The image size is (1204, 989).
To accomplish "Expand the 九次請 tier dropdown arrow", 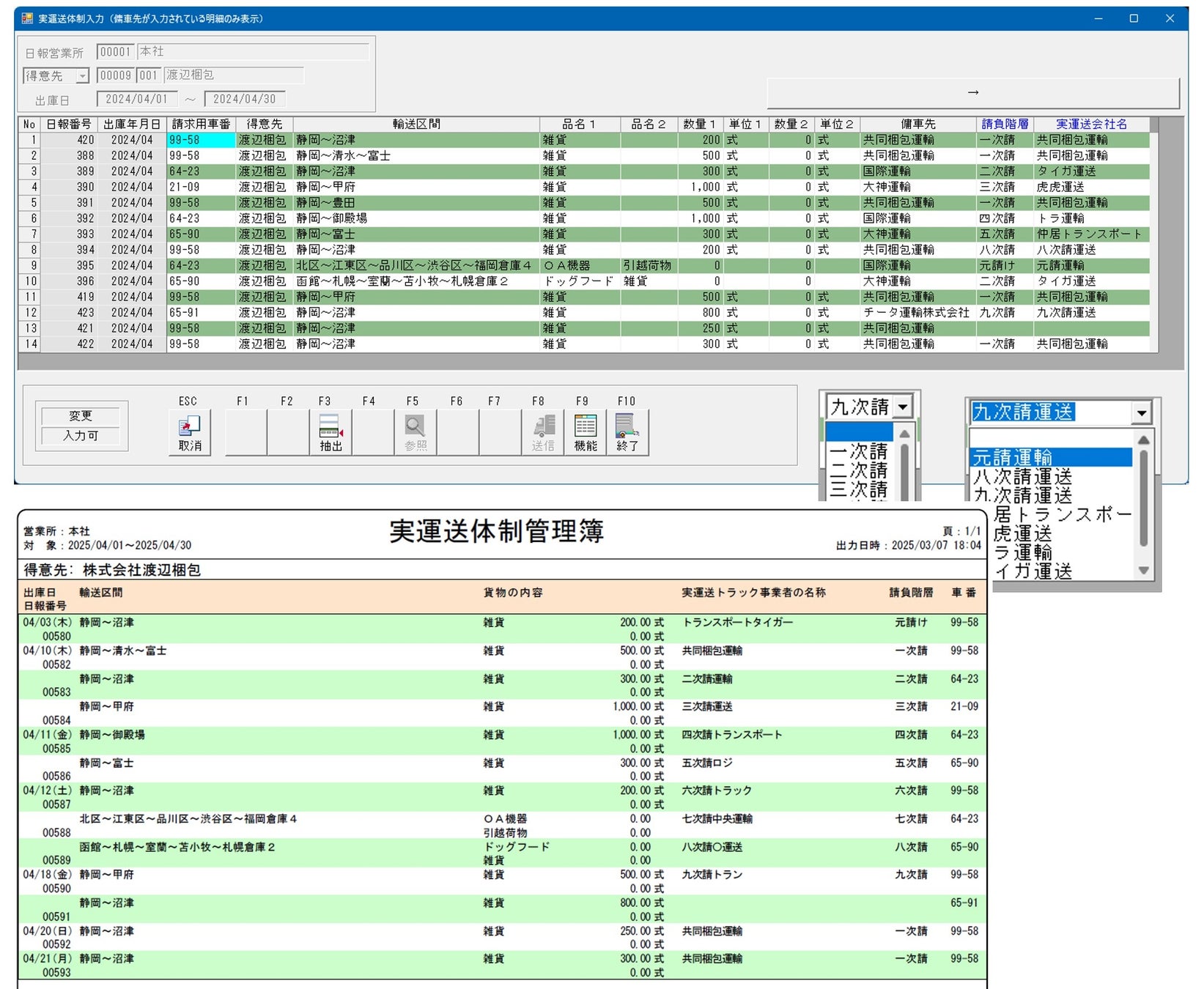I will [x=903, y=406].
